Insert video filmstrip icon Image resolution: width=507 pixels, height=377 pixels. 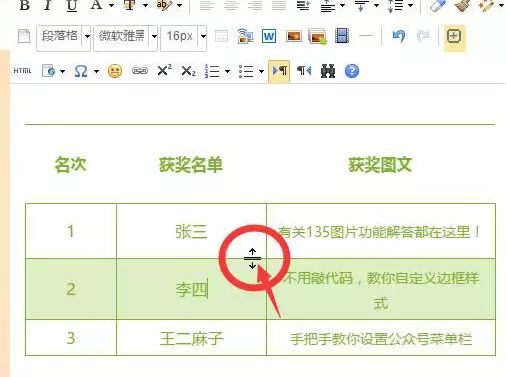click(x=342, y=36)
